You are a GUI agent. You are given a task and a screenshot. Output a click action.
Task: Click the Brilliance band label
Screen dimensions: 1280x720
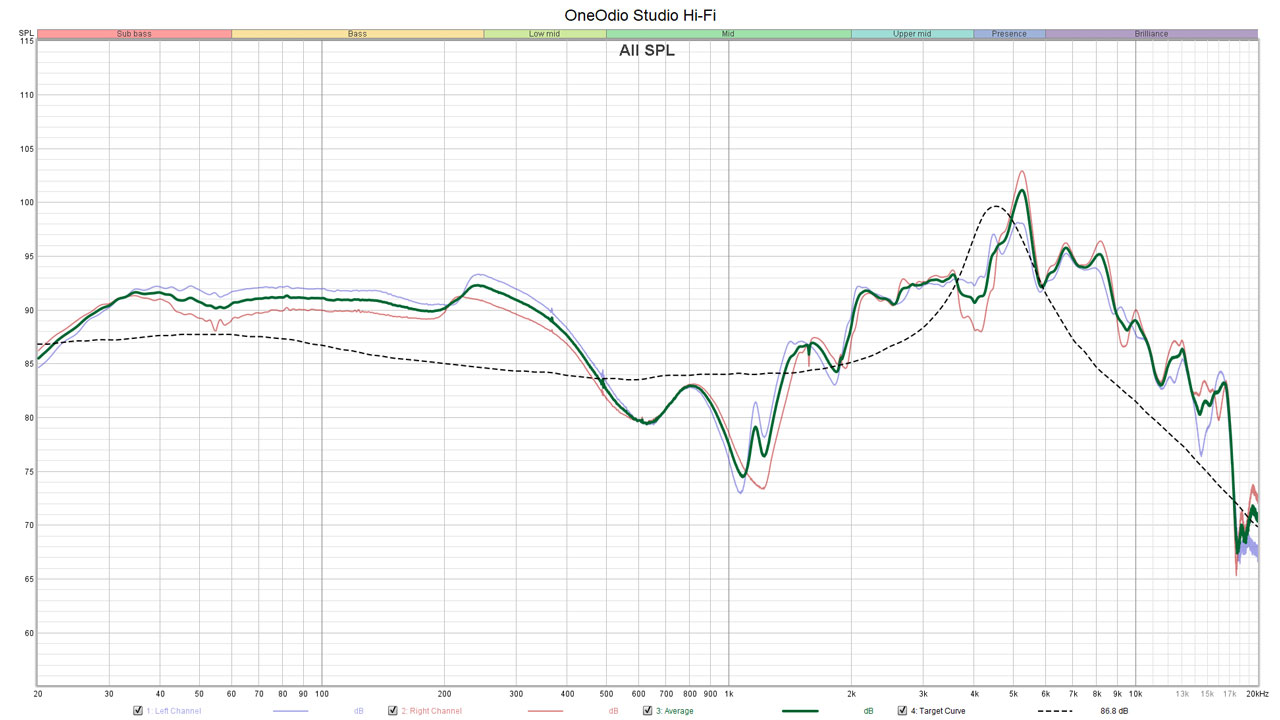1150,34
